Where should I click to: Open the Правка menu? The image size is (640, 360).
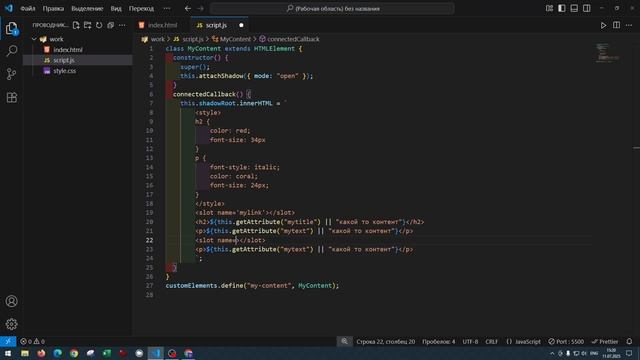coord(53,8)
